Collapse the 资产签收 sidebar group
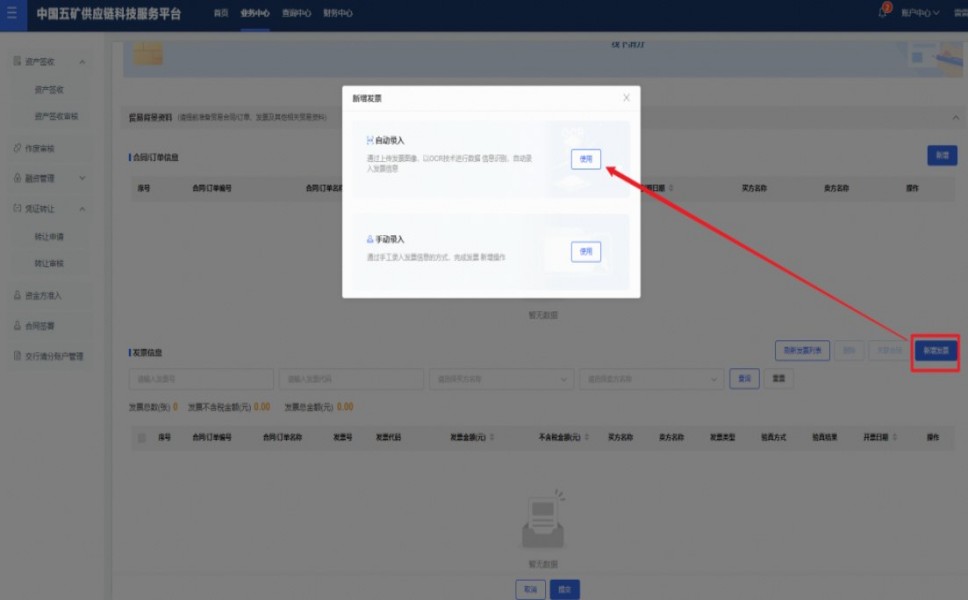This screenshot has height=600, width=968. pos(82,63)
